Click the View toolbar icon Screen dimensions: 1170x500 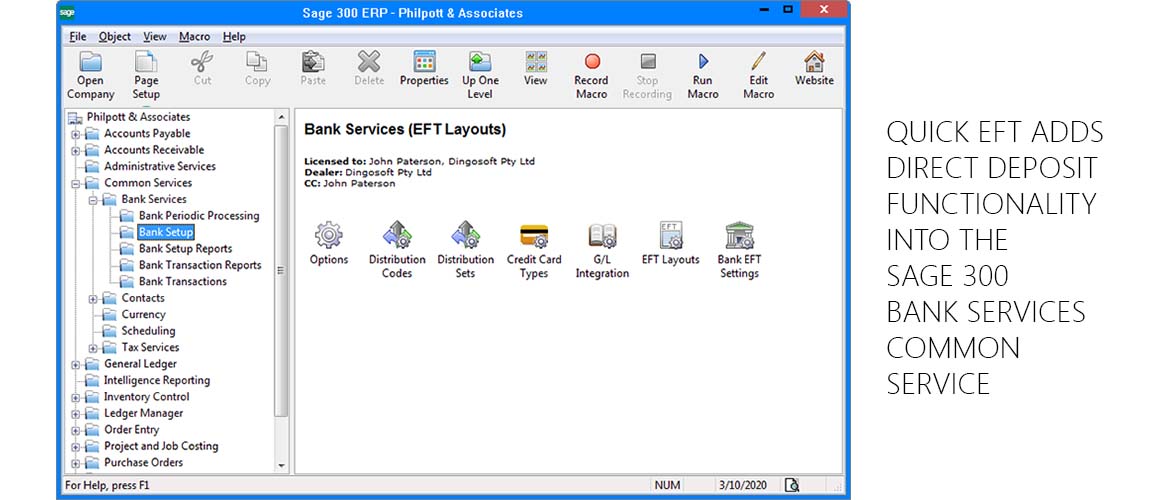coord(536,69)
